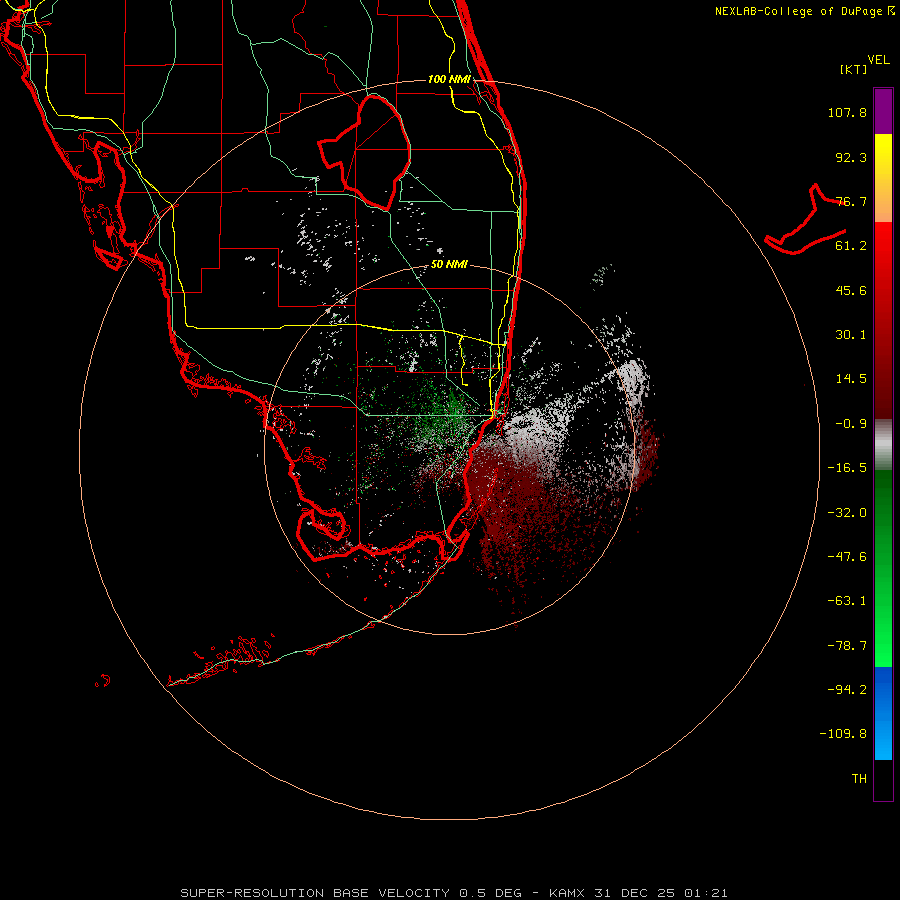Click the [KT] units label
The width and height of the screenshot is (900, 900).
[854, 69]
